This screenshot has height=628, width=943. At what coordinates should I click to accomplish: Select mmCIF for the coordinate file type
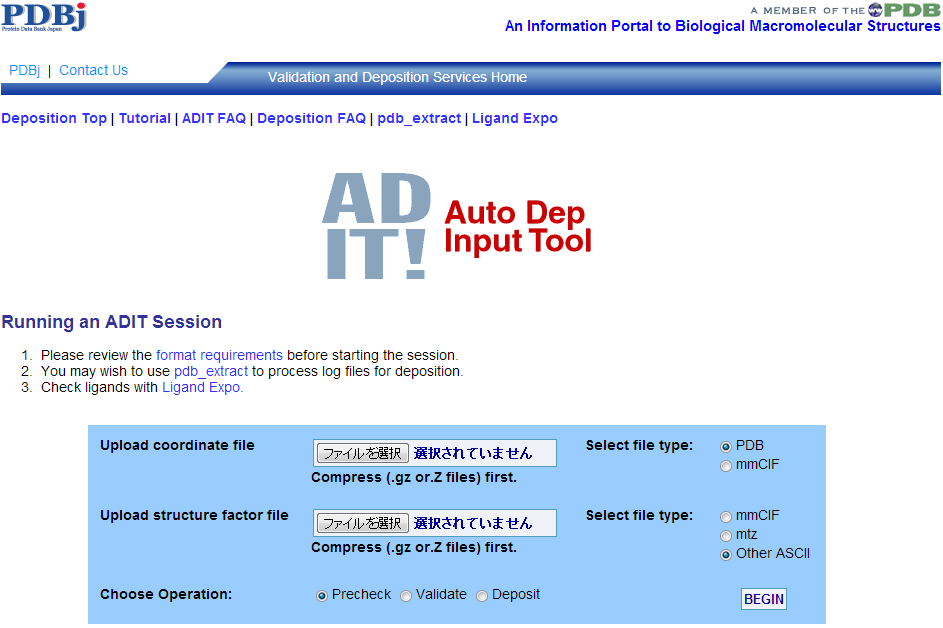coord(726,465)
